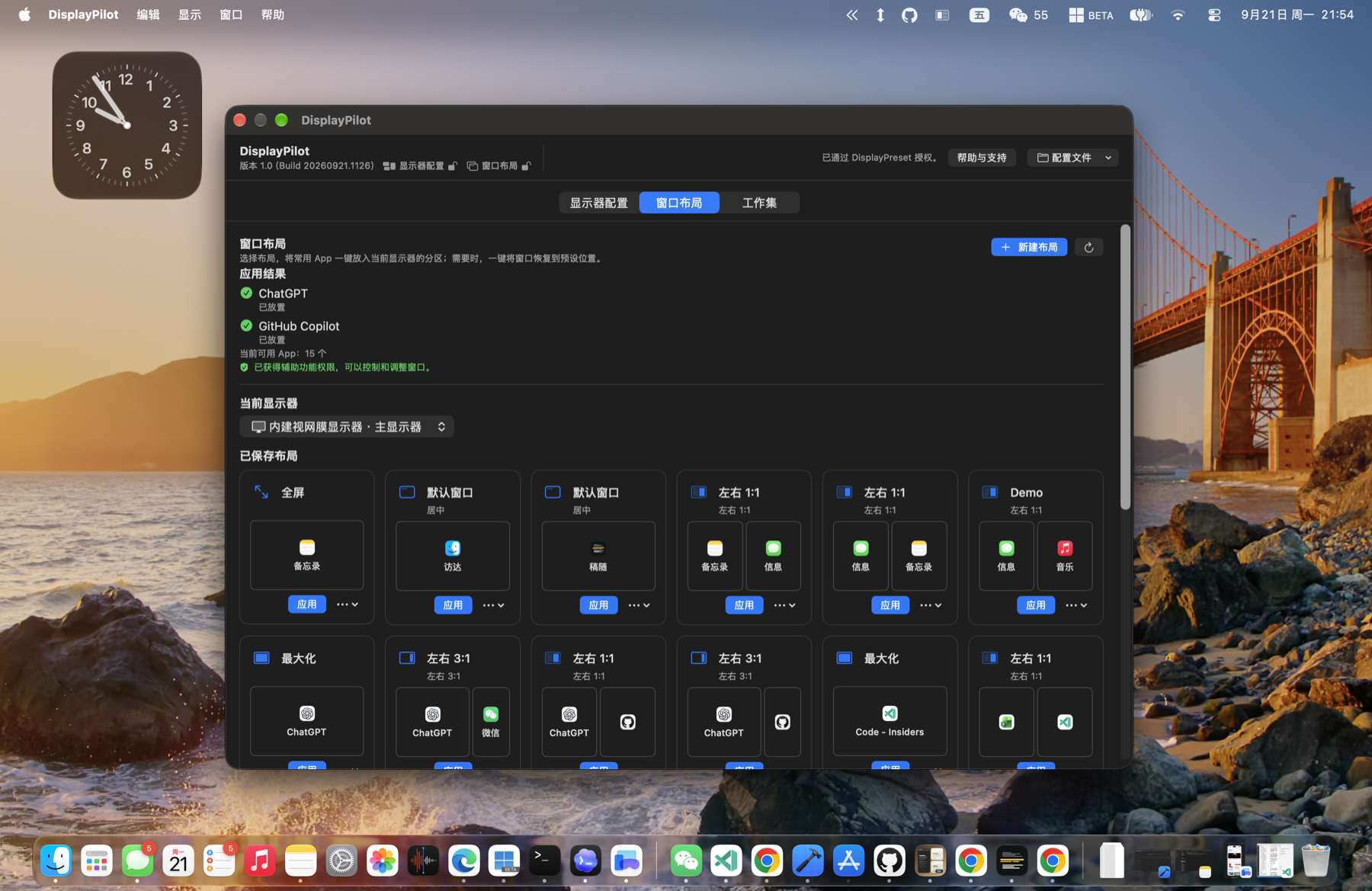1372x891 pixels.
Task: Click the 帮助与支持 button
Action: point(982,158)
